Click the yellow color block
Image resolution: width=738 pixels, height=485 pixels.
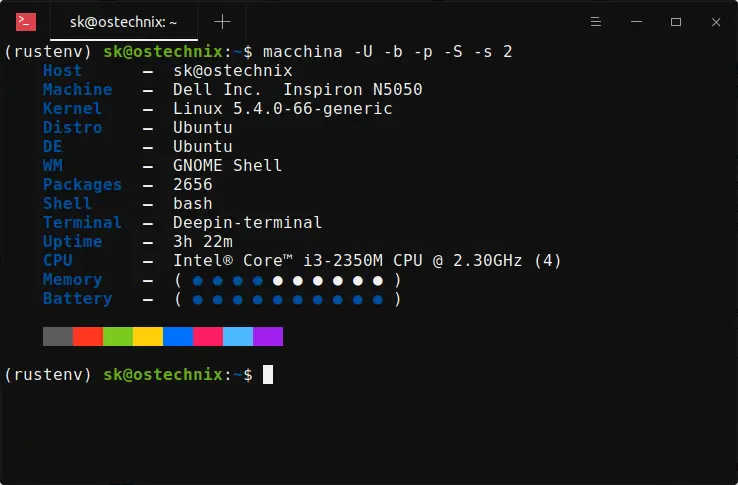click(x=148, y=336)
